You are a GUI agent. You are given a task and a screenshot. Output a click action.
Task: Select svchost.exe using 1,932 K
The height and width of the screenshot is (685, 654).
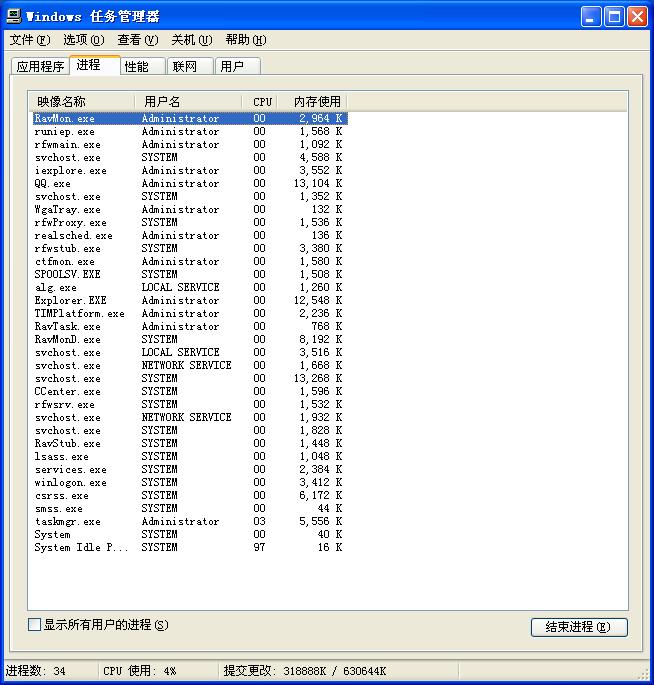pyautogui.click(x=190, y=418)
